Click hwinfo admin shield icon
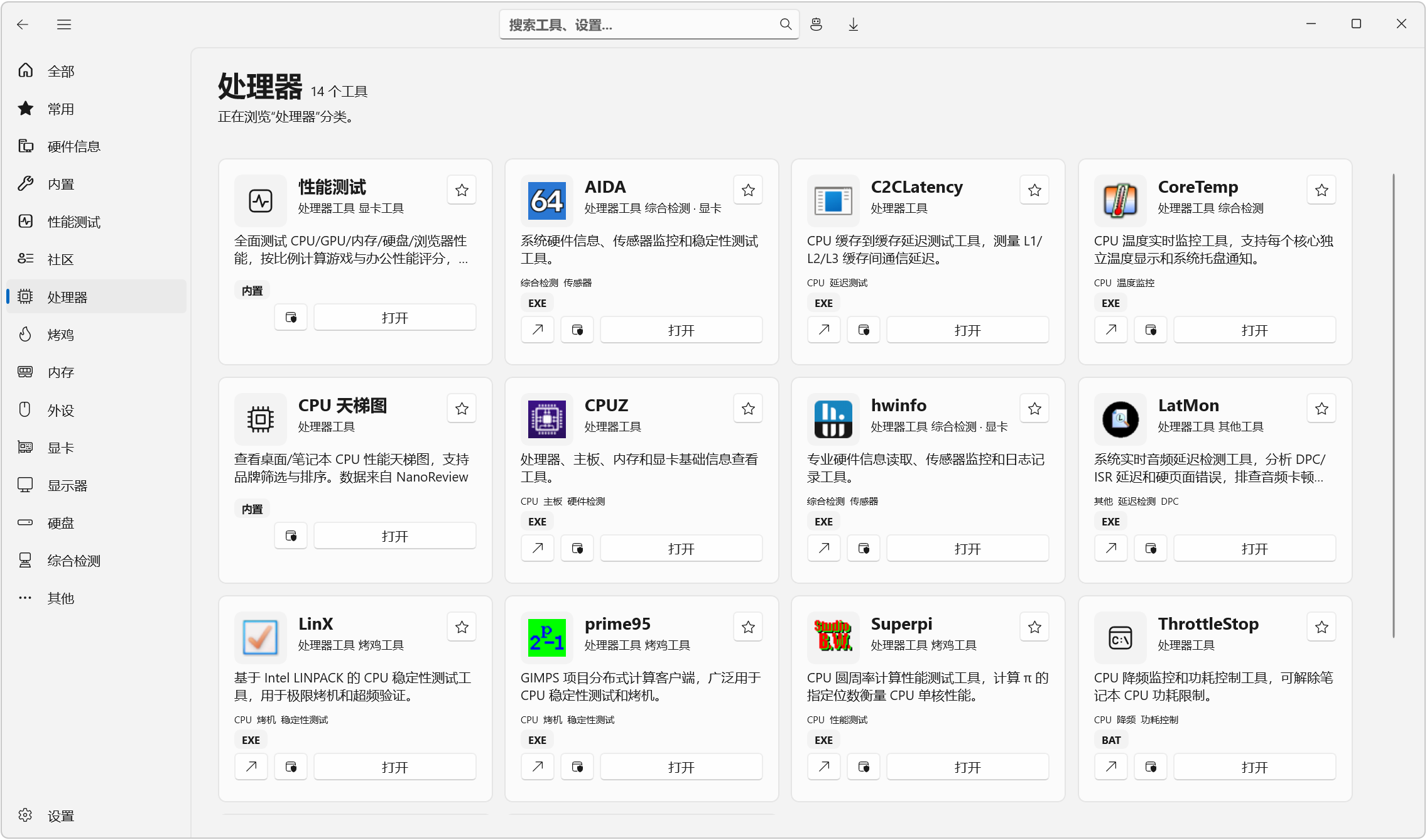 864,549
